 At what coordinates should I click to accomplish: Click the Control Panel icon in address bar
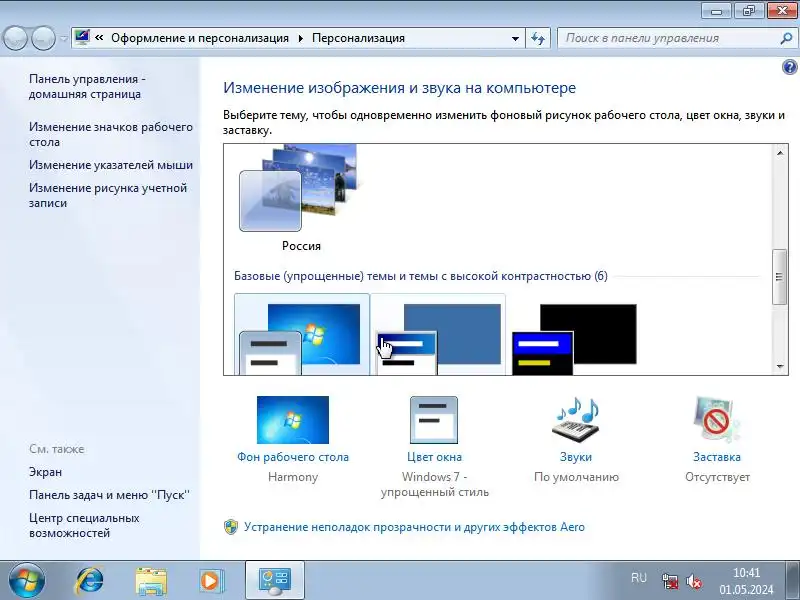[x=82, y=38]
